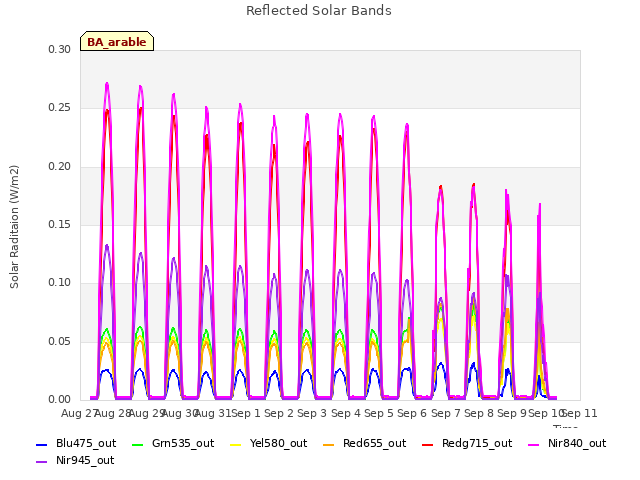640x480 pixels.
Task: Click the 0.10 y-axis tick label
Action: [x=60, y=282]
